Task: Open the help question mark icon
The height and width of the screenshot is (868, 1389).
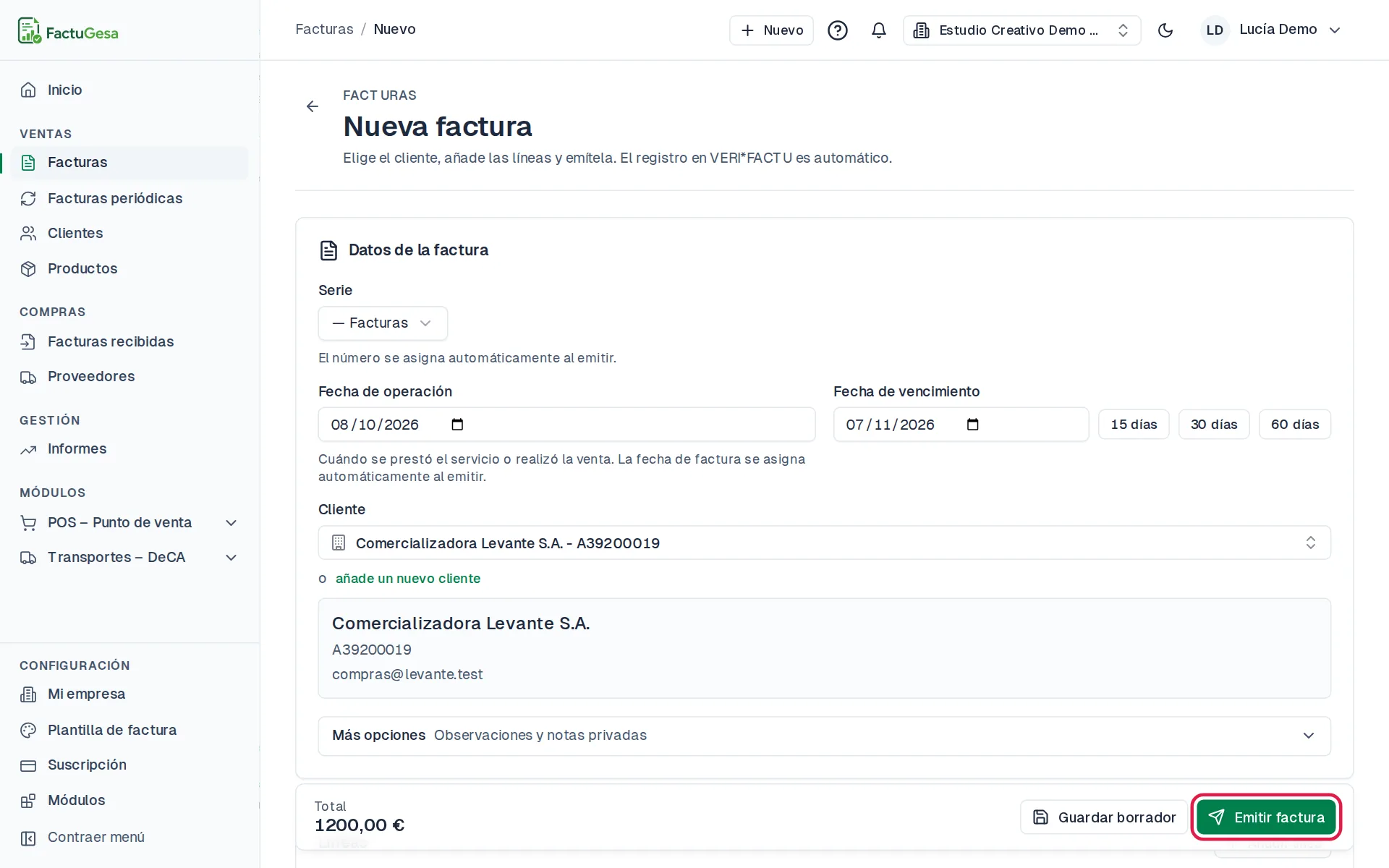Action: click(838, 30)
